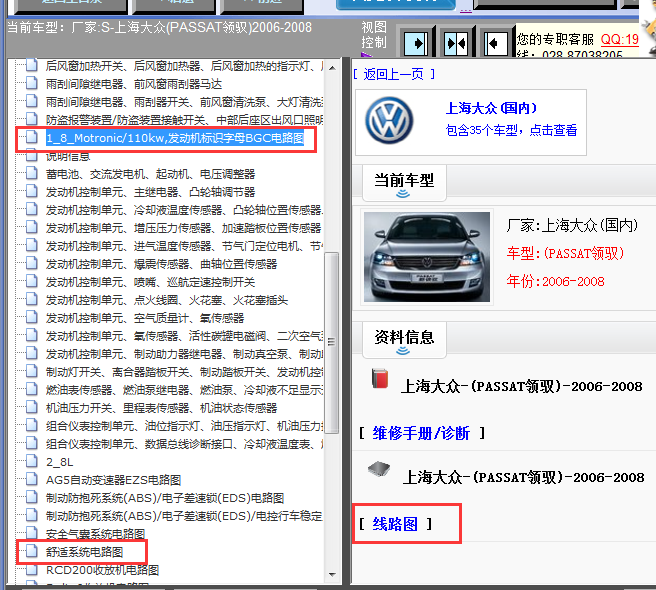Open 线路图 link
Viewport: 656px width, 590px height.
pyautogui.click(x=395, y=524)
